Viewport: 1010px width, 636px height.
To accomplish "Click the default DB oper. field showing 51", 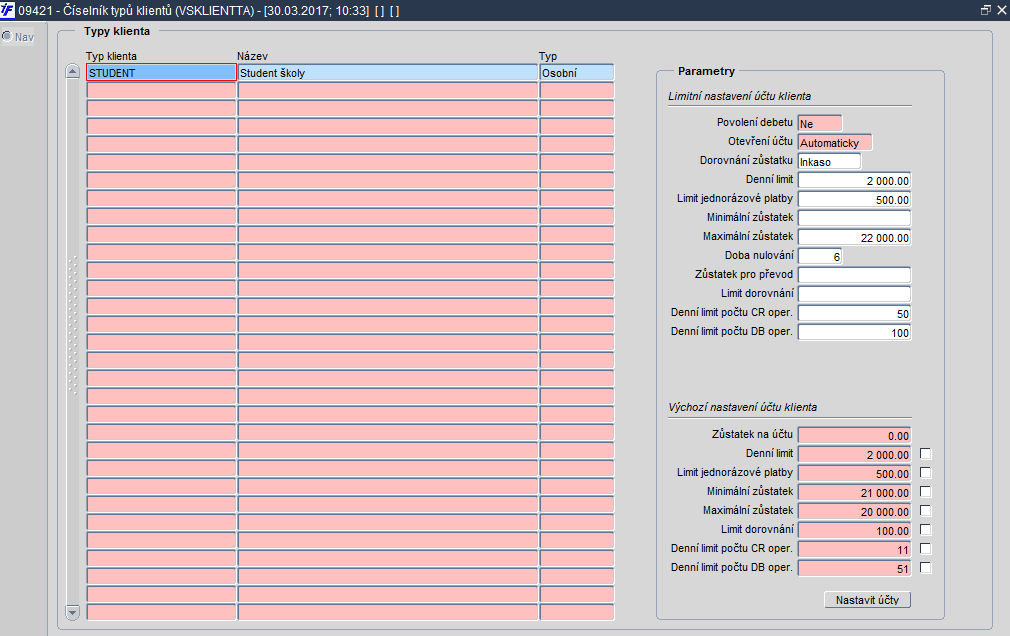I will tap(854, 568).
